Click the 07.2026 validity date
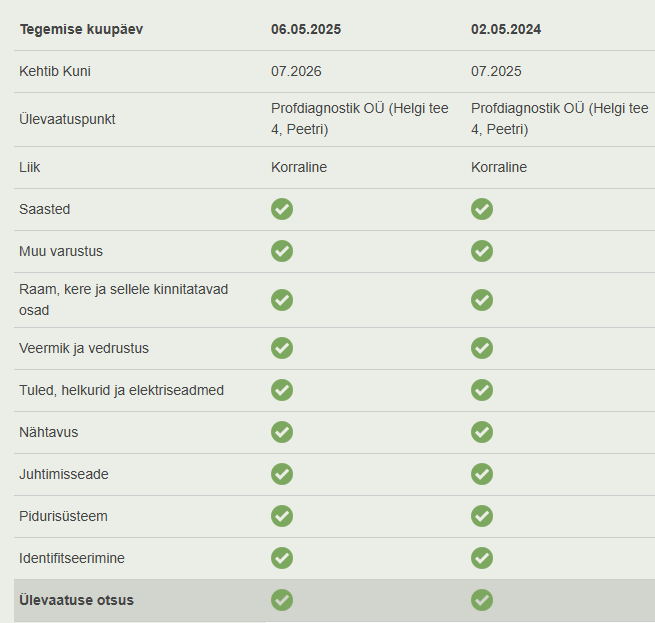Image resolution: width=655 pixels, height=623 pixels. [296, 71]
